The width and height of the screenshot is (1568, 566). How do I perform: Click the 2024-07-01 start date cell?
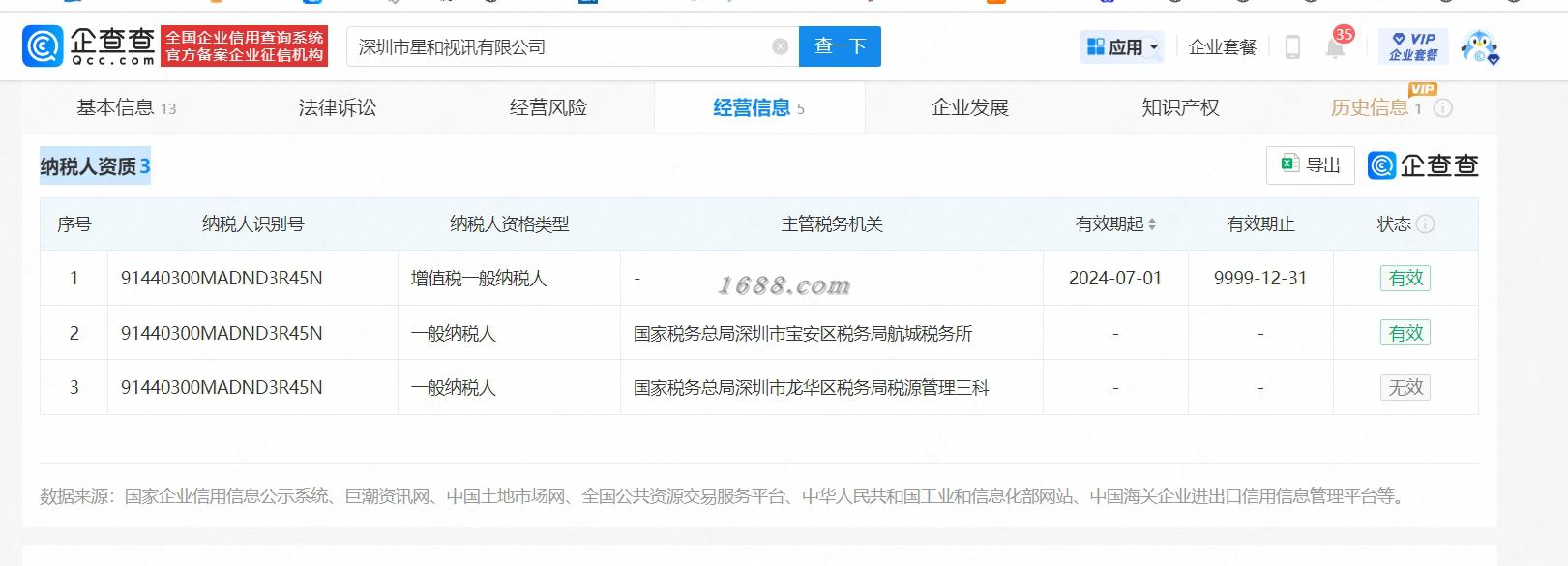pyautogui.click(x=1115, y=279)
